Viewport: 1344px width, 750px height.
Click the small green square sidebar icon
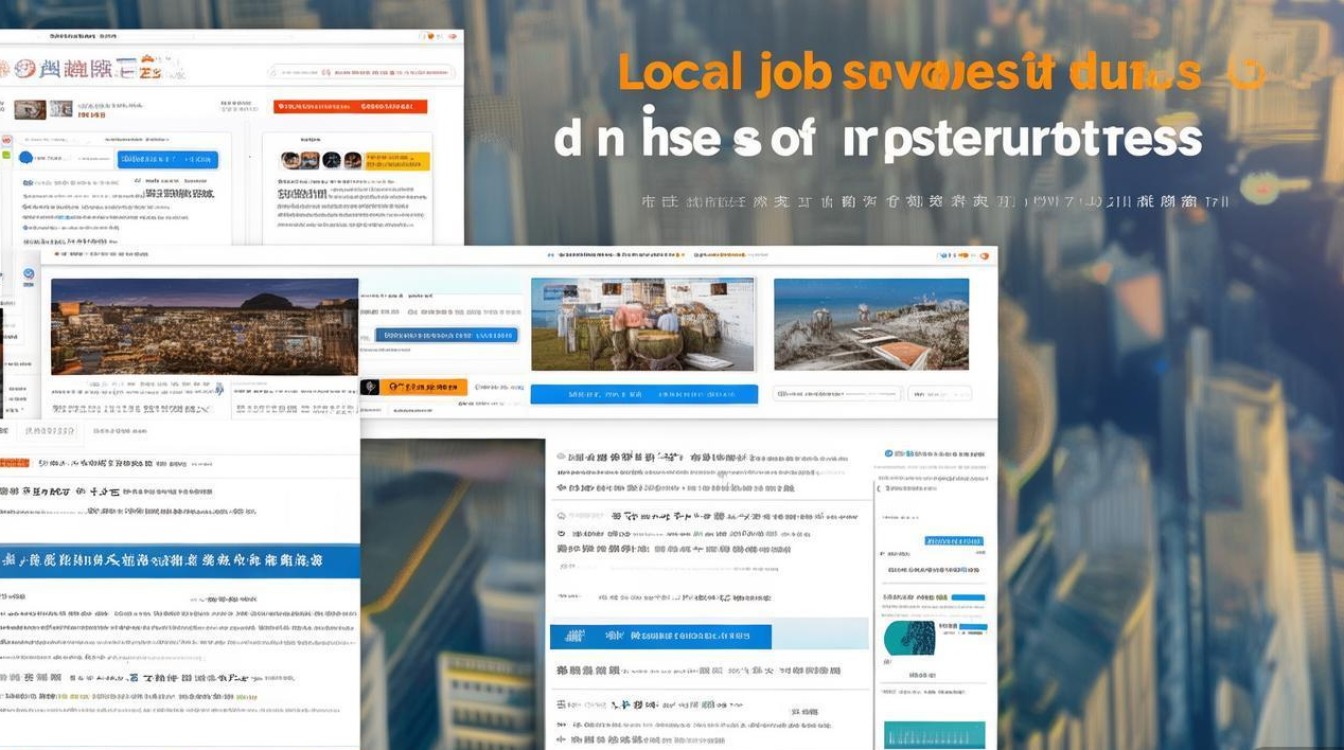click(5, 156)
